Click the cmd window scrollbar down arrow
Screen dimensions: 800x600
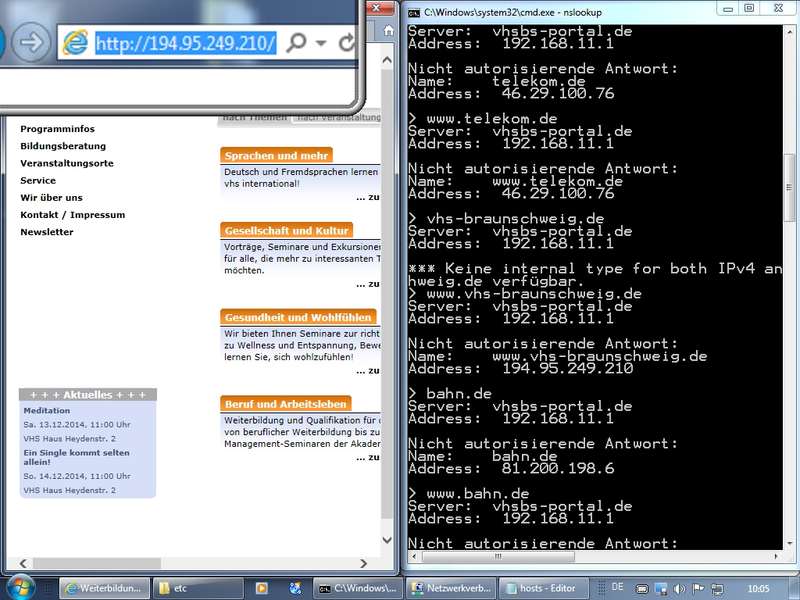tap(791, 541)
